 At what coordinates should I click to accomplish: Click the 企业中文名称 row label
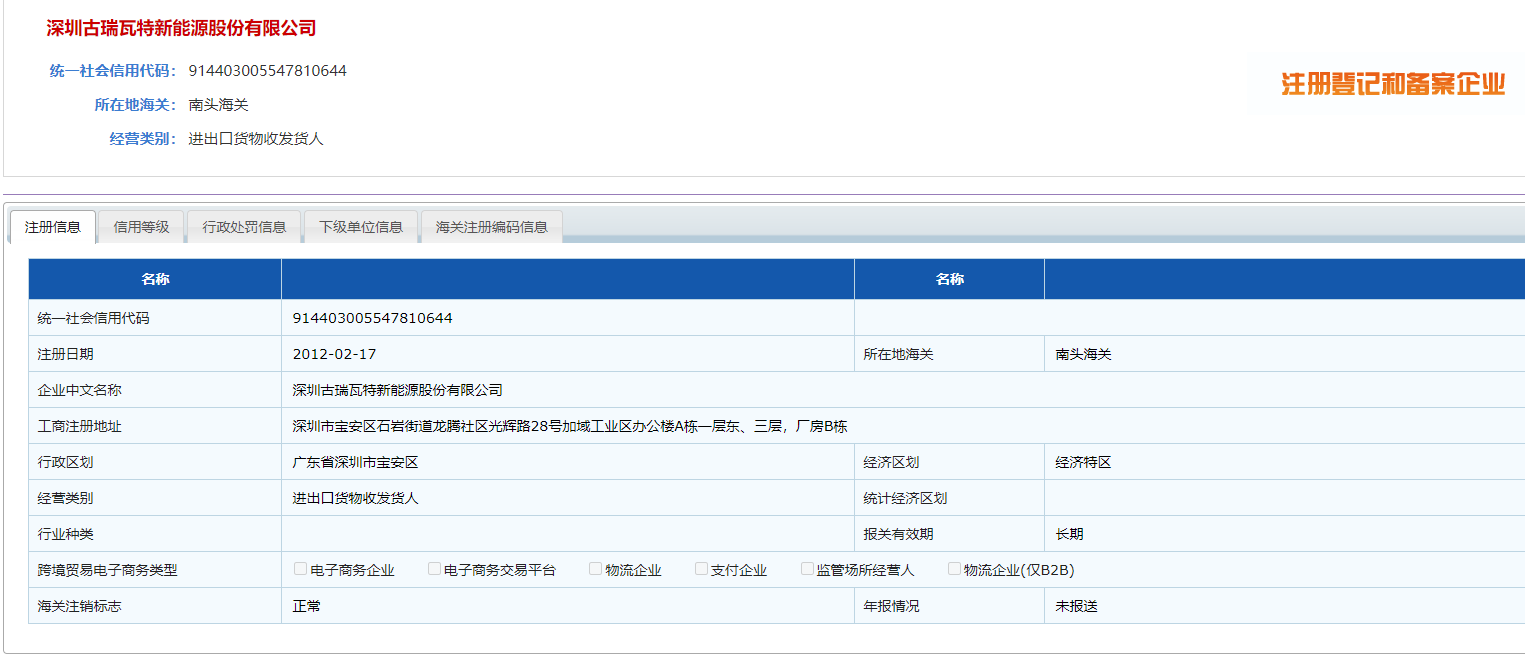click(79, 390)
